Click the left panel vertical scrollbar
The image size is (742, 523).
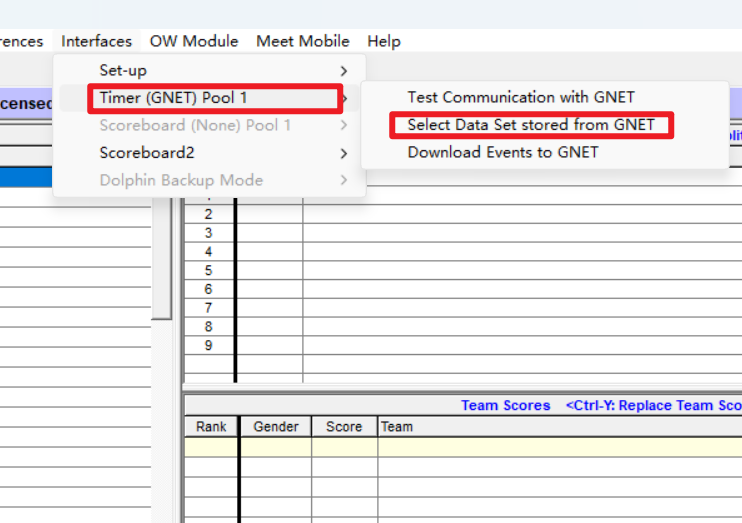click(161, 260)
